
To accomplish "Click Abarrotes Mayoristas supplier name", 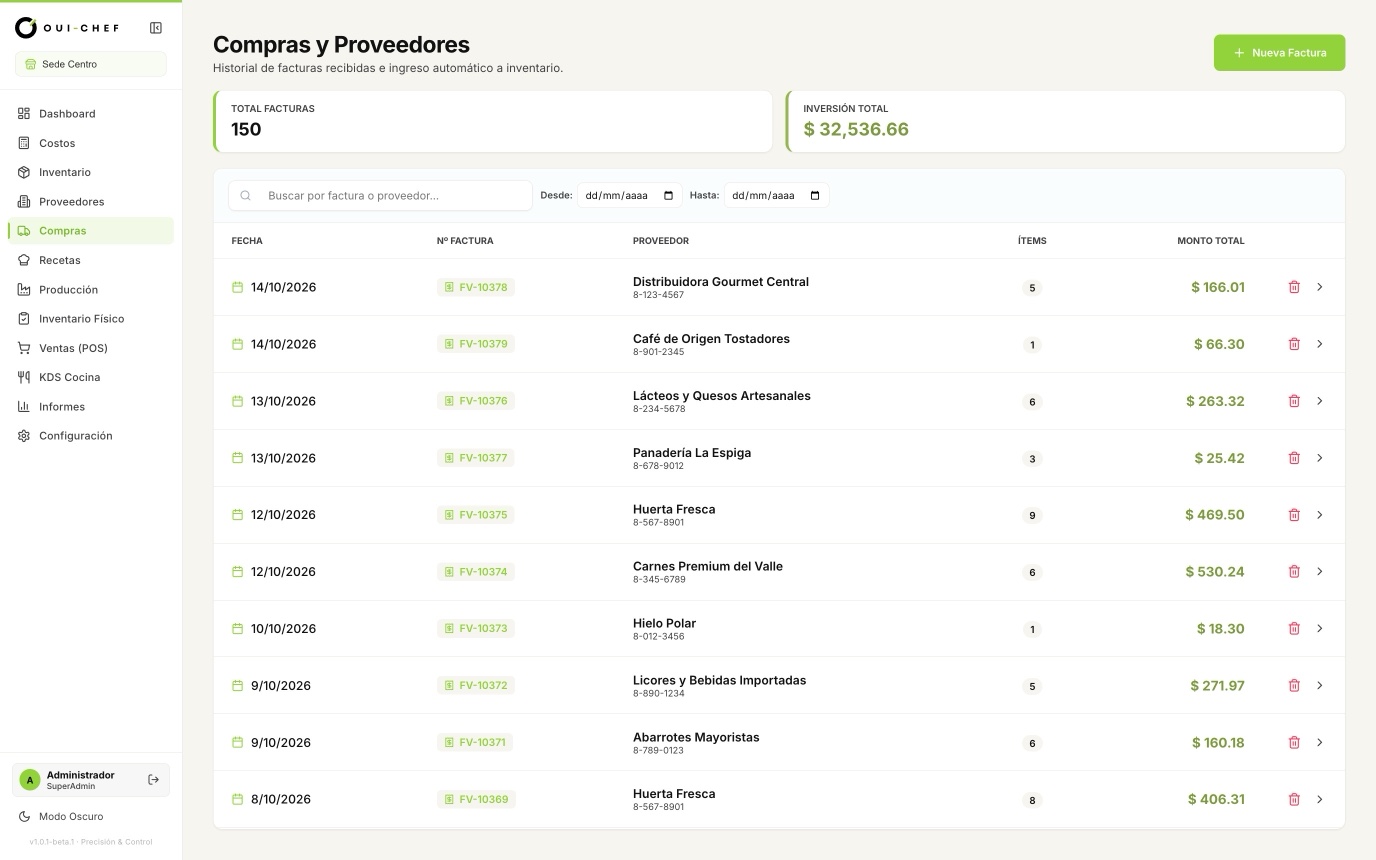I will (696, 737).
